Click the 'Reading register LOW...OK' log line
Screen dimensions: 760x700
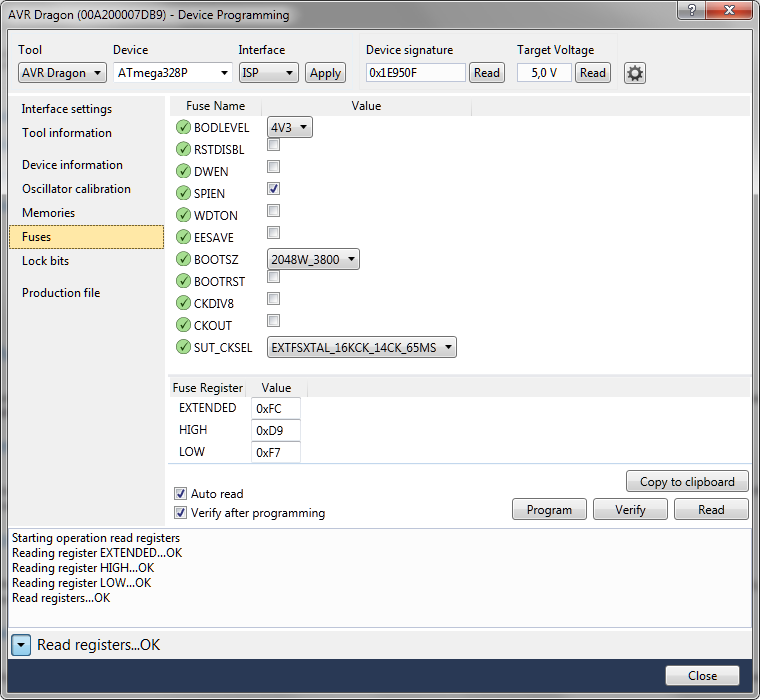81,583
